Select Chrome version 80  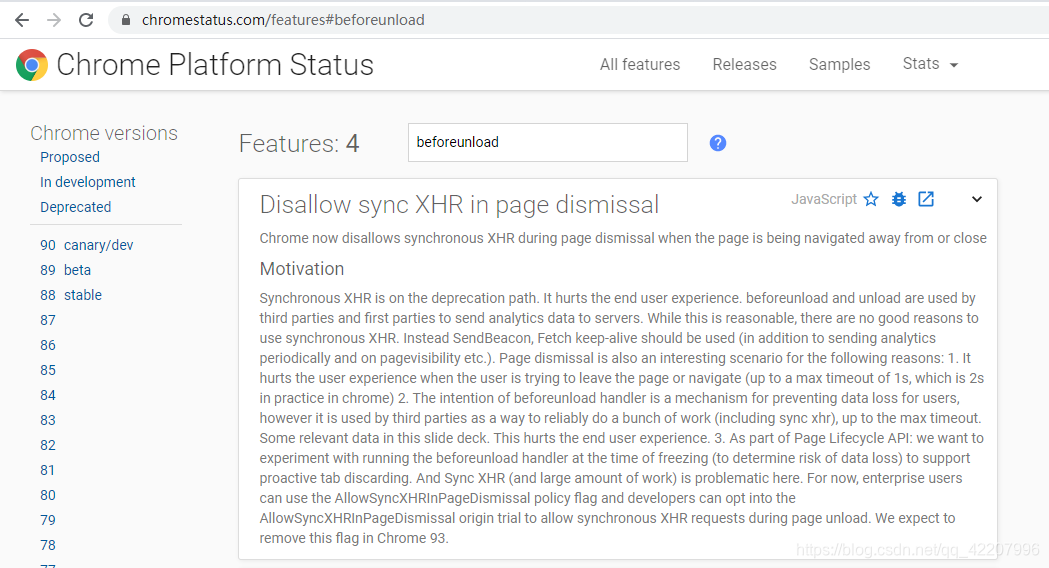click(47, 495)
